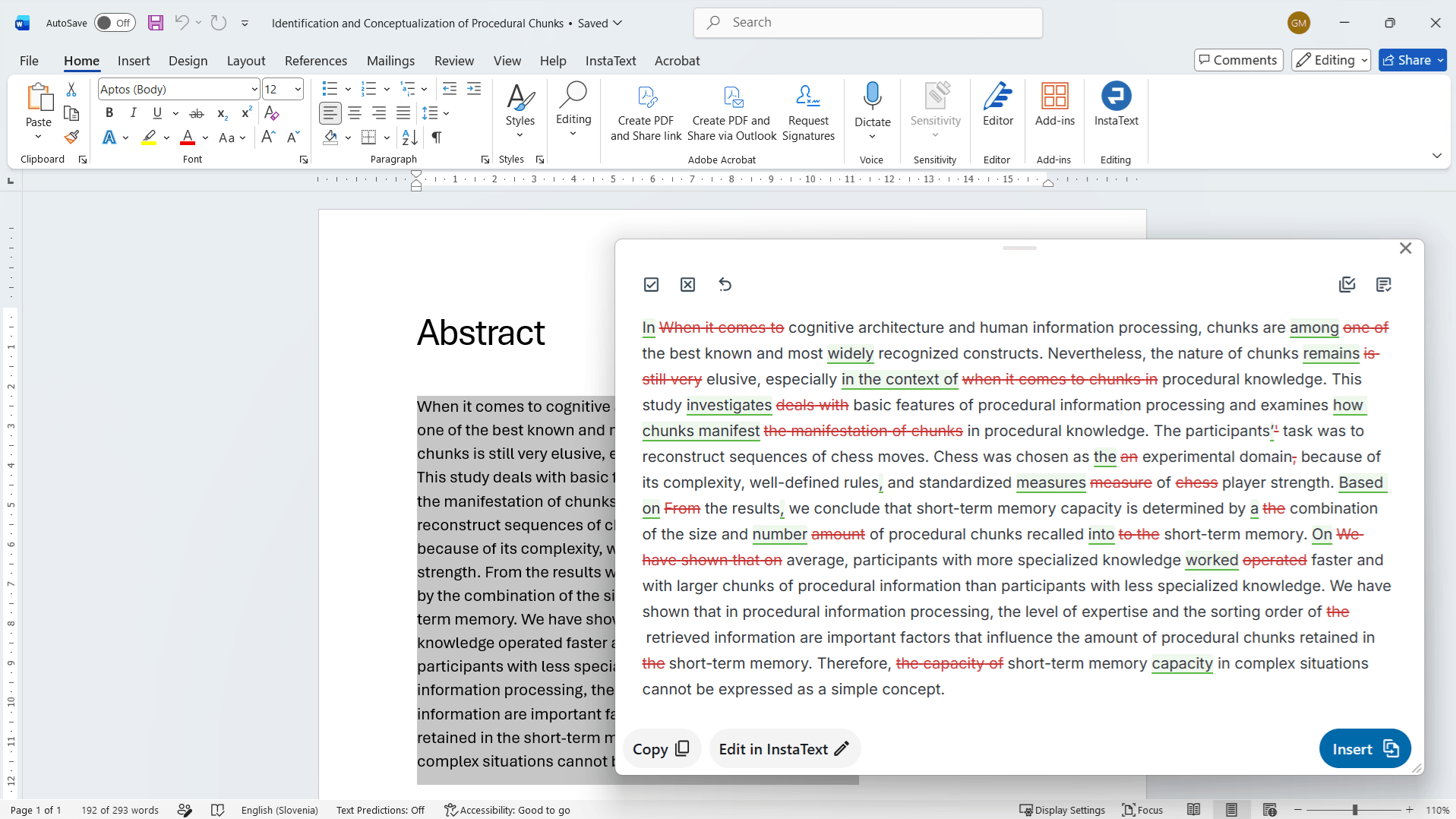Expand the Share button options
1456x819 pixels.
pos(1441,60)
